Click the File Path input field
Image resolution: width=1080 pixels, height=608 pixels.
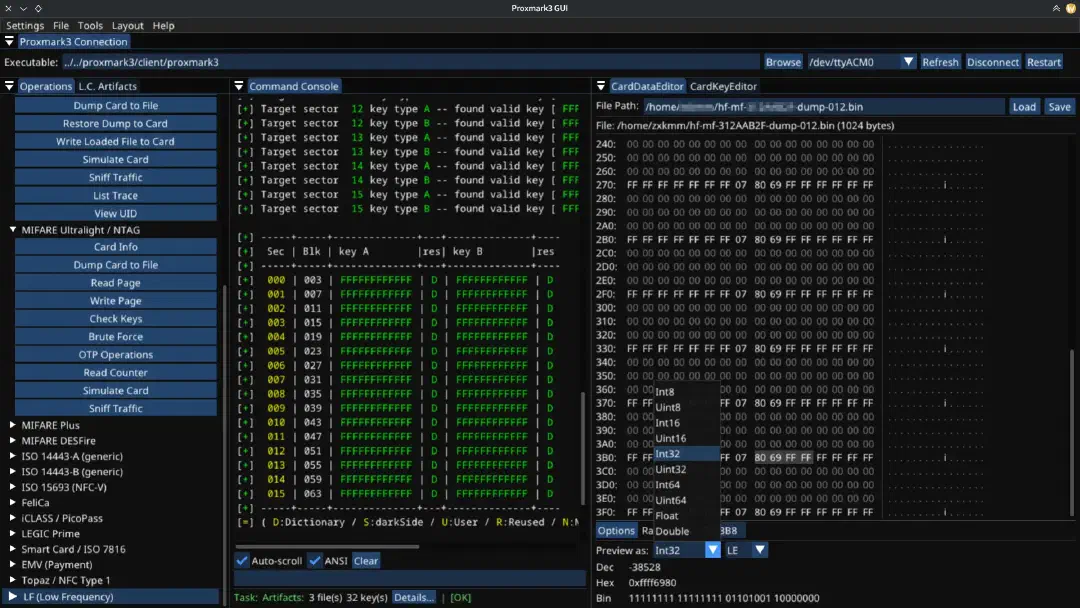[x=823, y=107]
